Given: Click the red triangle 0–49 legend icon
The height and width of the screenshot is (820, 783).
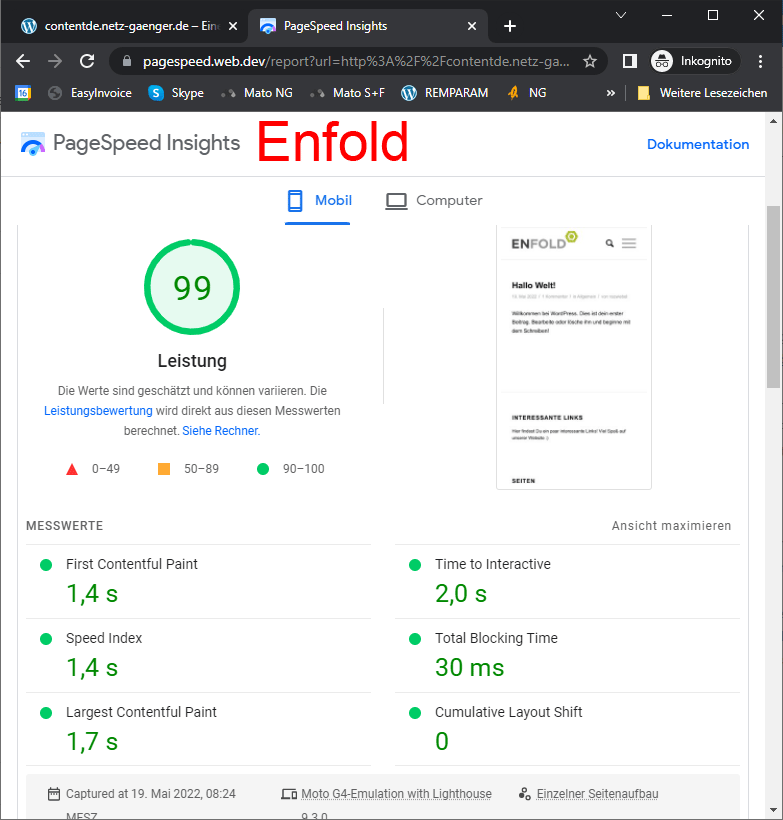Looking at the screenshot, I should coord(72,469).
